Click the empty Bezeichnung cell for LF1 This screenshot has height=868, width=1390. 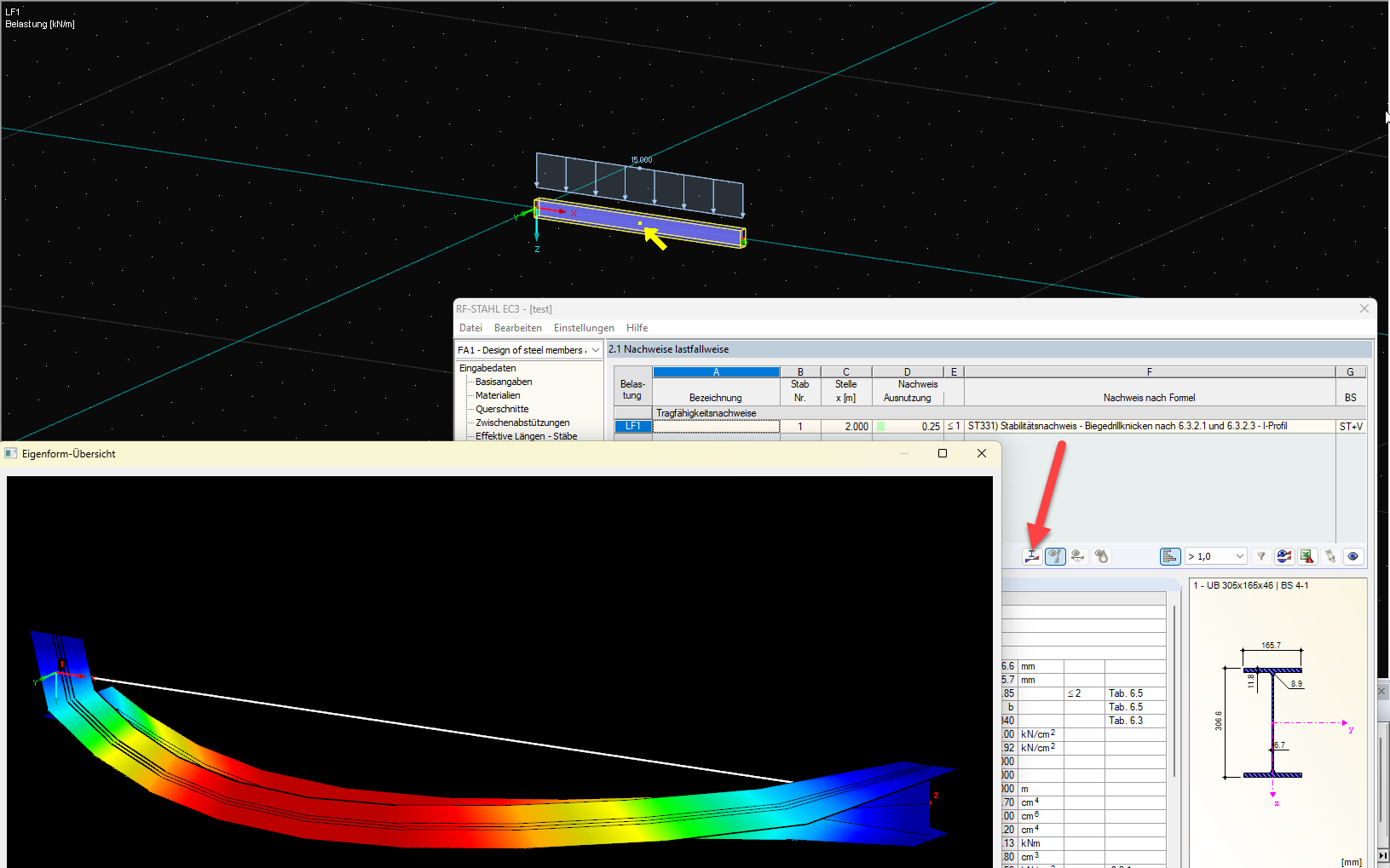click(x=716, y=426)
